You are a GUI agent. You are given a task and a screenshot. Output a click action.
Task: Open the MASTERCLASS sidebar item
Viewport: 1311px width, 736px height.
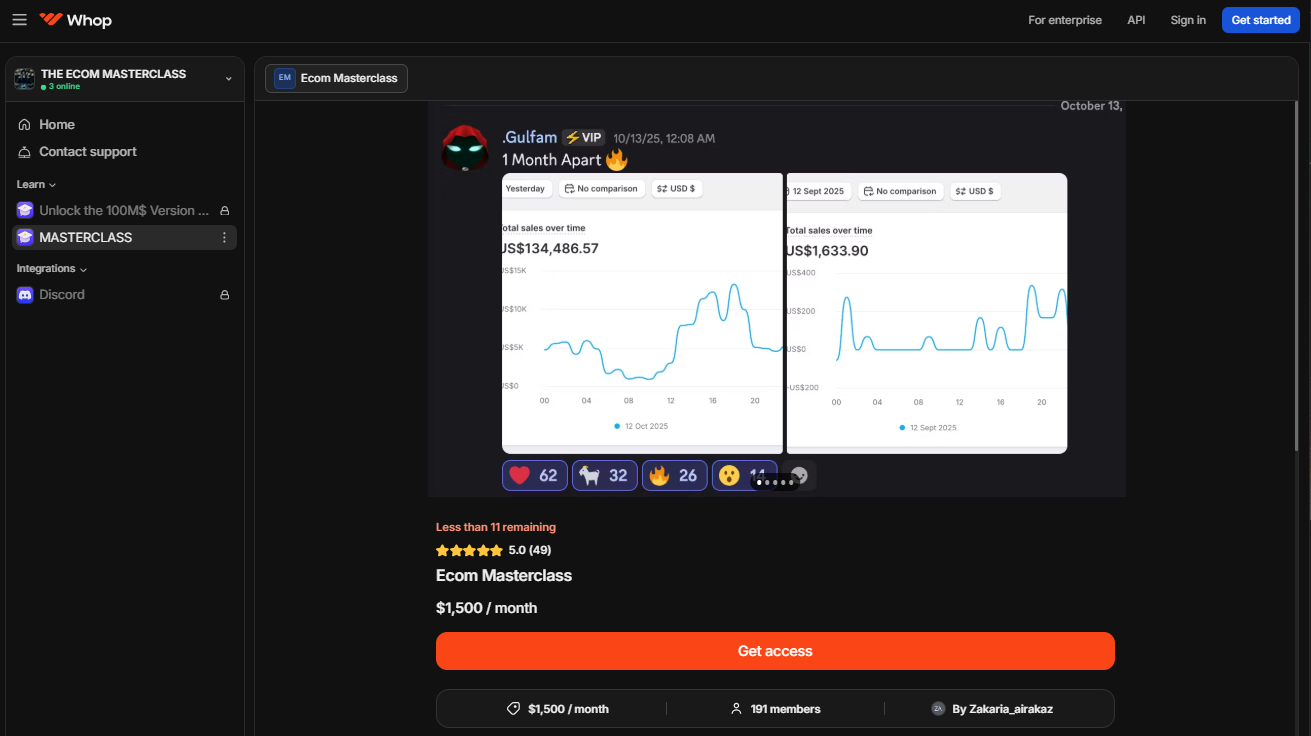86,238
